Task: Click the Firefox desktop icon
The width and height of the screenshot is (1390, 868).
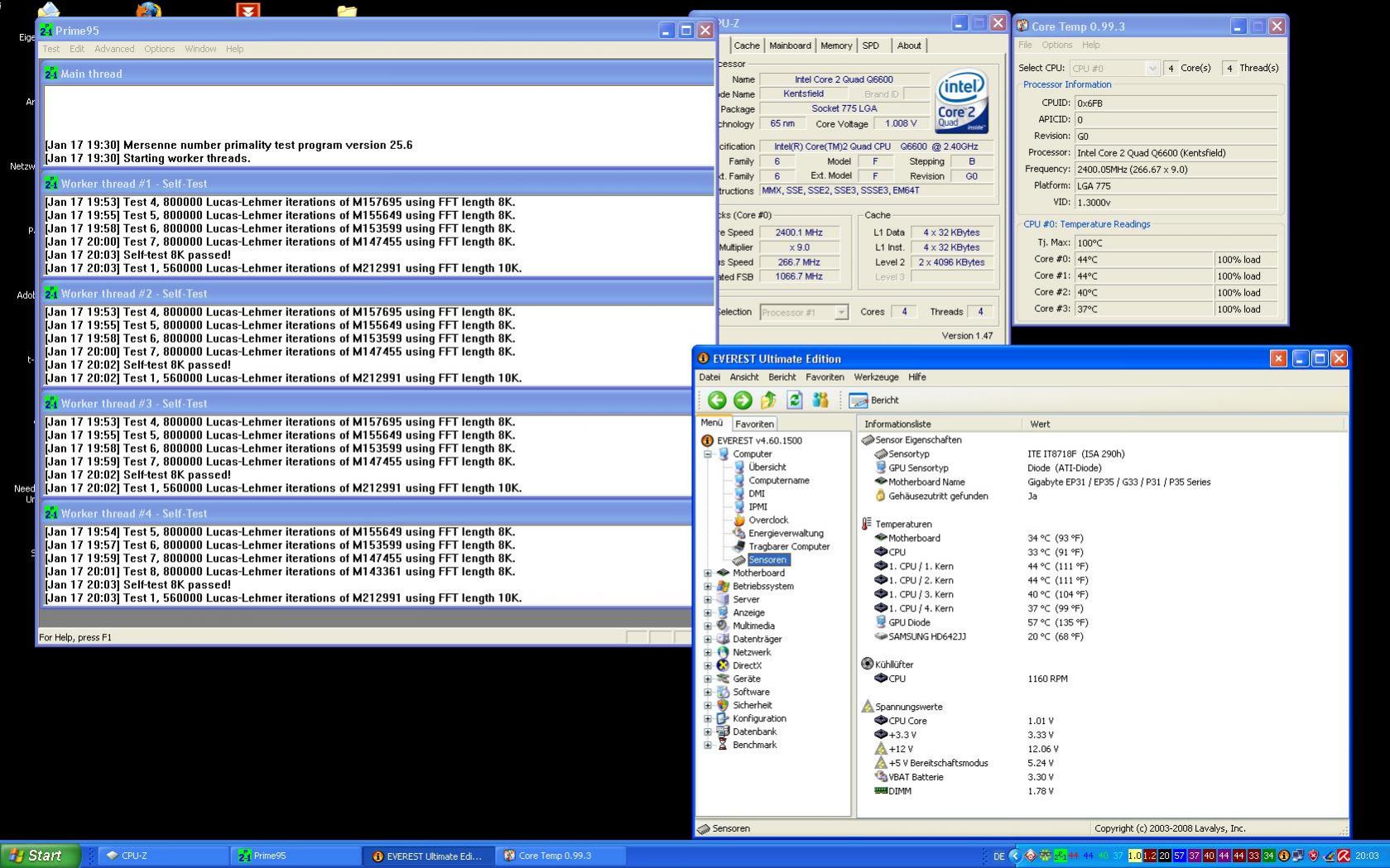Action: click(148, 10)
